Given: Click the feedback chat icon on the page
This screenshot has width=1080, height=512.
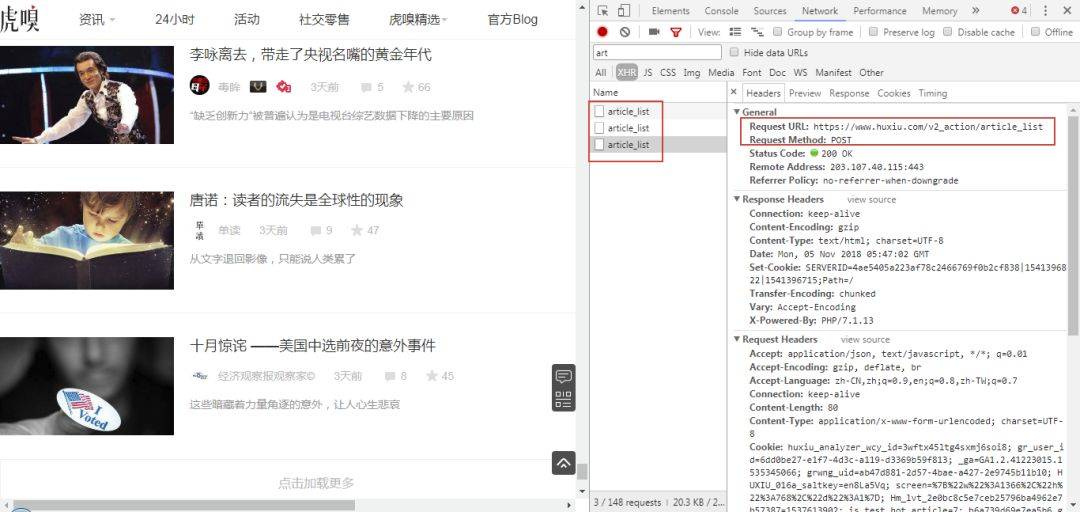Looking at the screenshot, I should click(x=563, y=377).
